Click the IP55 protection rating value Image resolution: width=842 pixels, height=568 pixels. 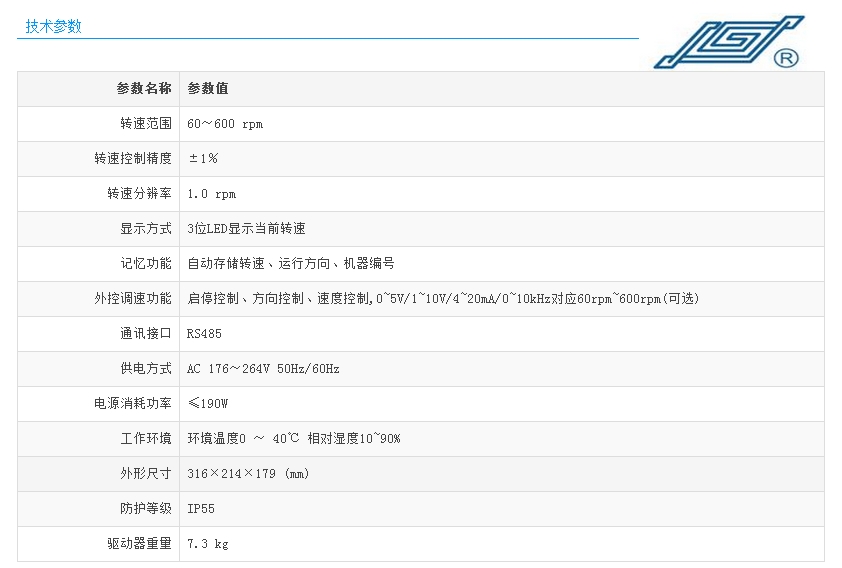[201, 509]
